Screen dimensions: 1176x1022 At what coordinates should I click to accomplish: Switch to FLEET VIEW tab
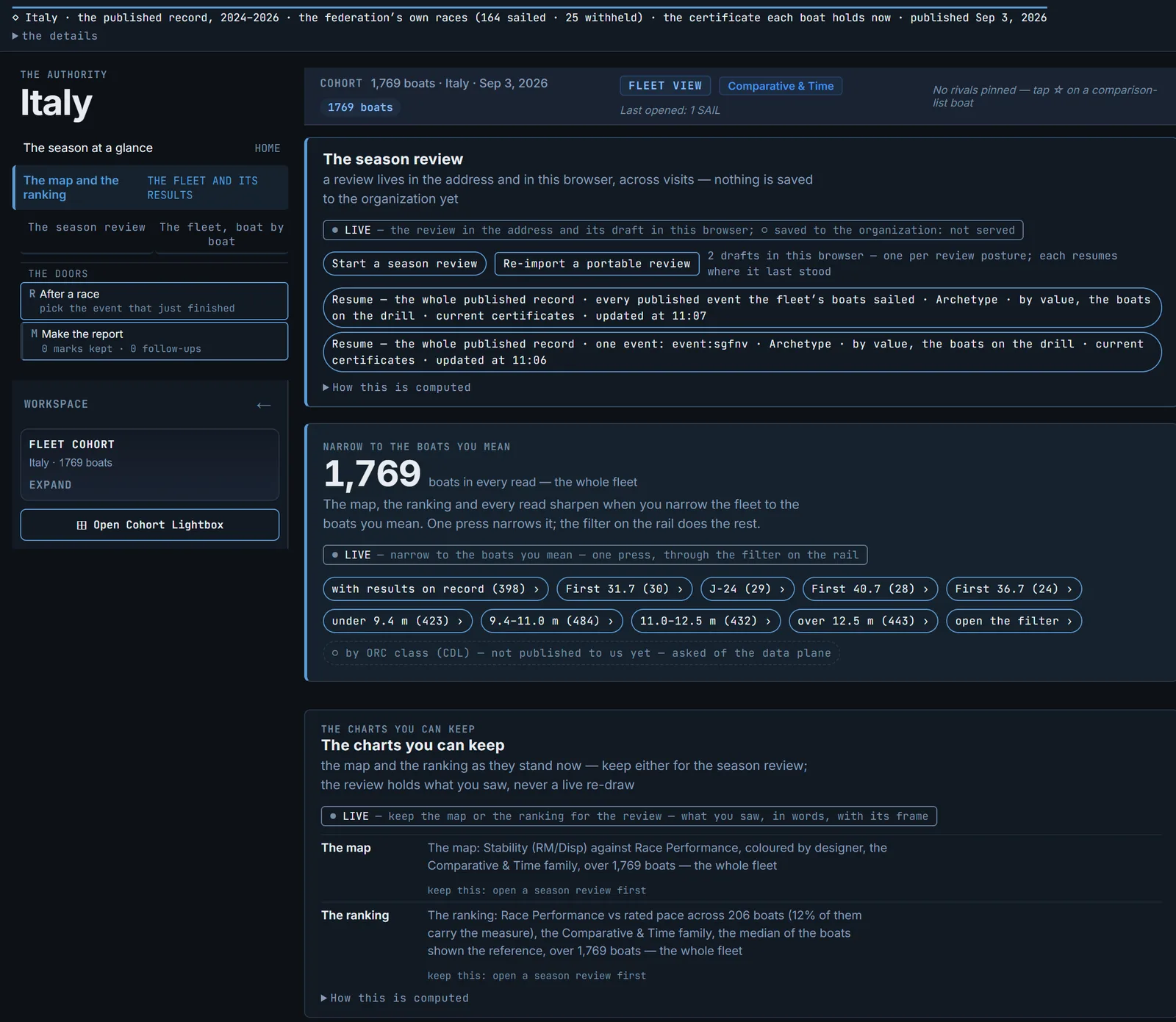click(665, 86)
